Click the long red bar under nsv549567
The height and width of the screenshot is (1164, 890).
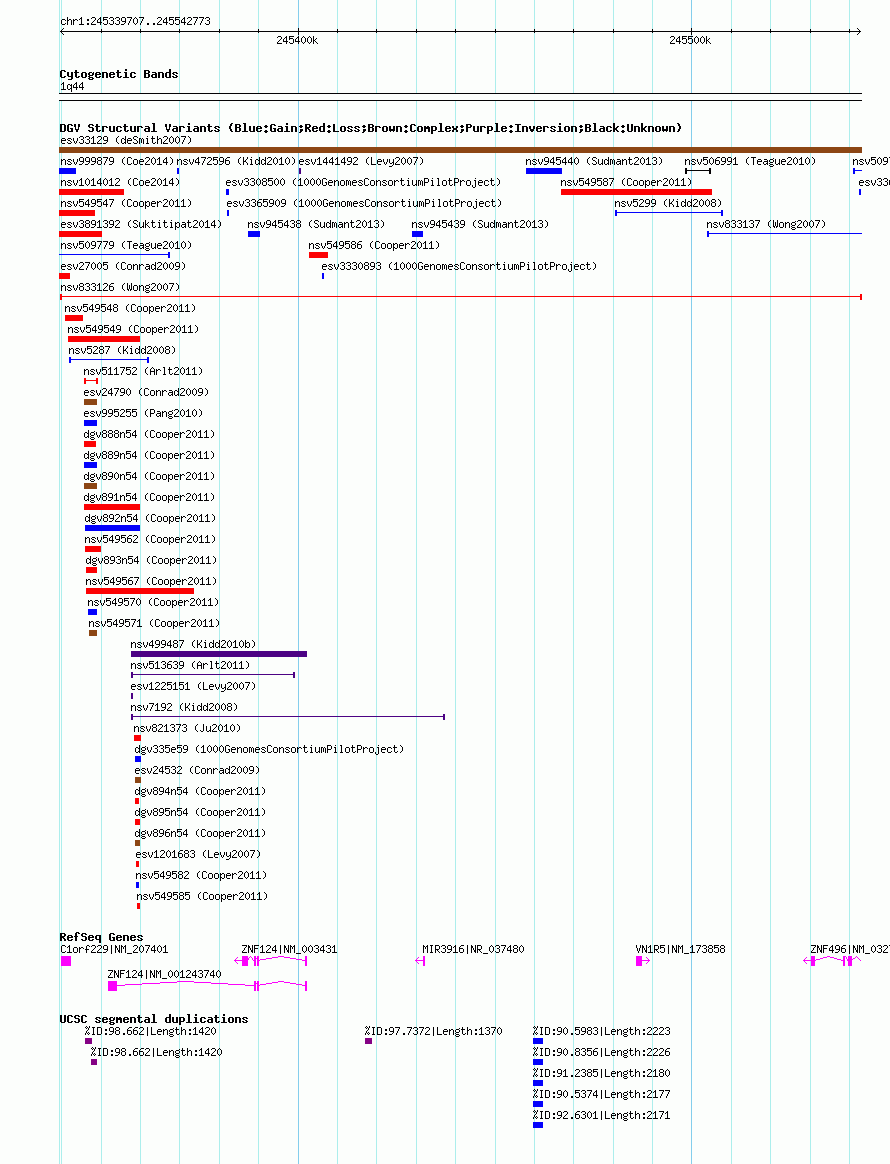coord(140,591)
